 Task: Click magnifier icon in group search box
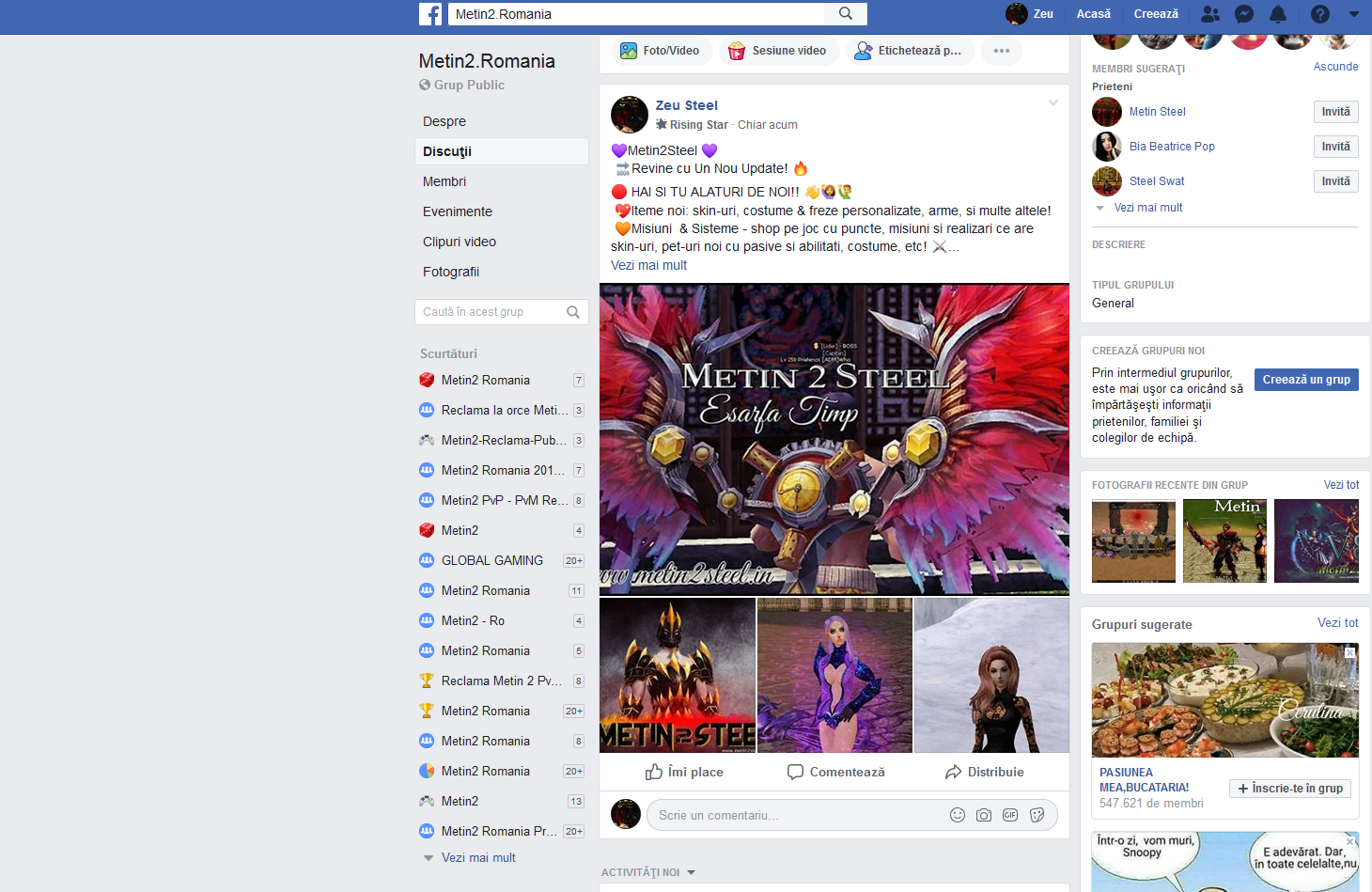tap(573, 312)
